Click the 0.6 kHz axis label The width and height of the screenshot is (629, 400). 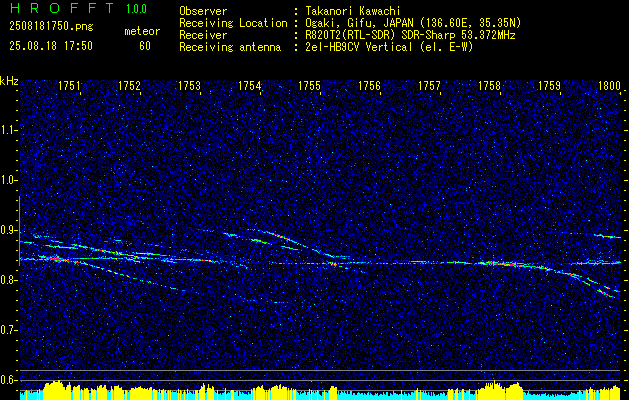pyautogui.click(x=9, y=380)
